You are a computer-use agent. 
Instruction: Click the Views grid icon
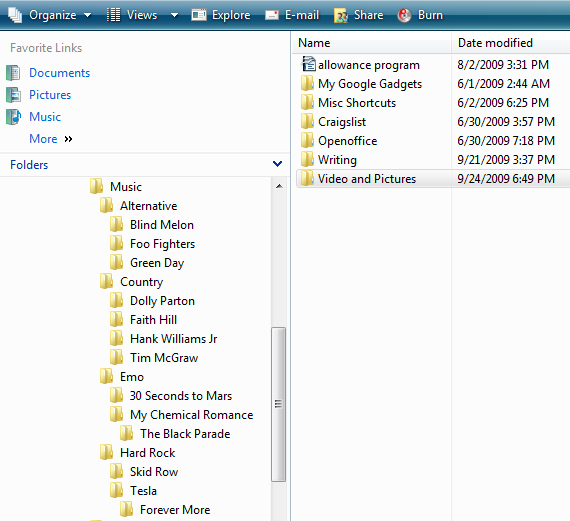click(113, 15)
